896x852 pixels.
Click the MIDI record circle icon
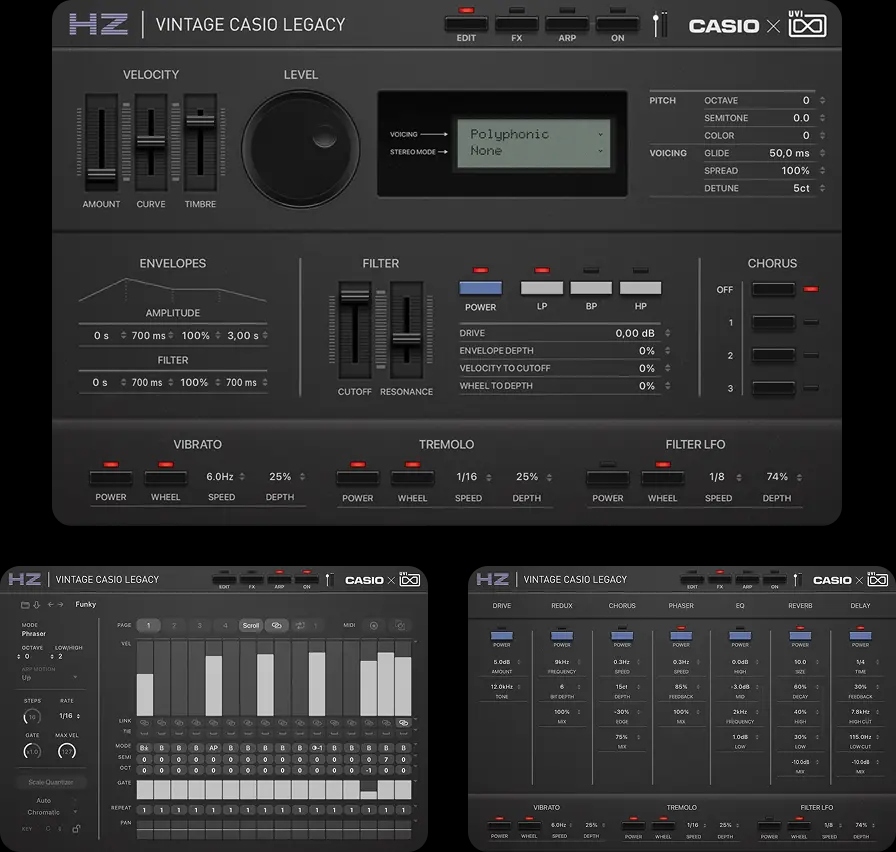[374, 625]
